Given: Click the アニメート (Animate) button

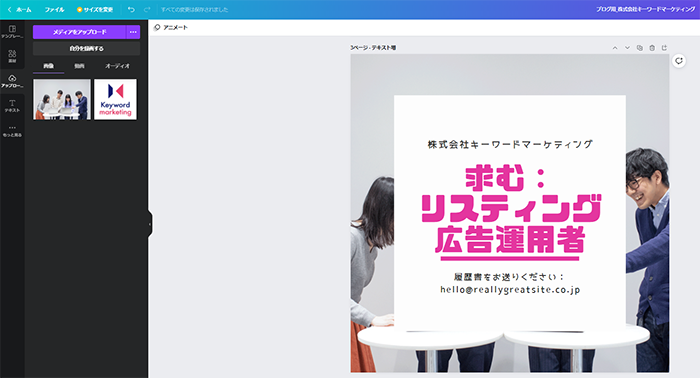Looking at the screenshot, I should (x=171, y=28).
